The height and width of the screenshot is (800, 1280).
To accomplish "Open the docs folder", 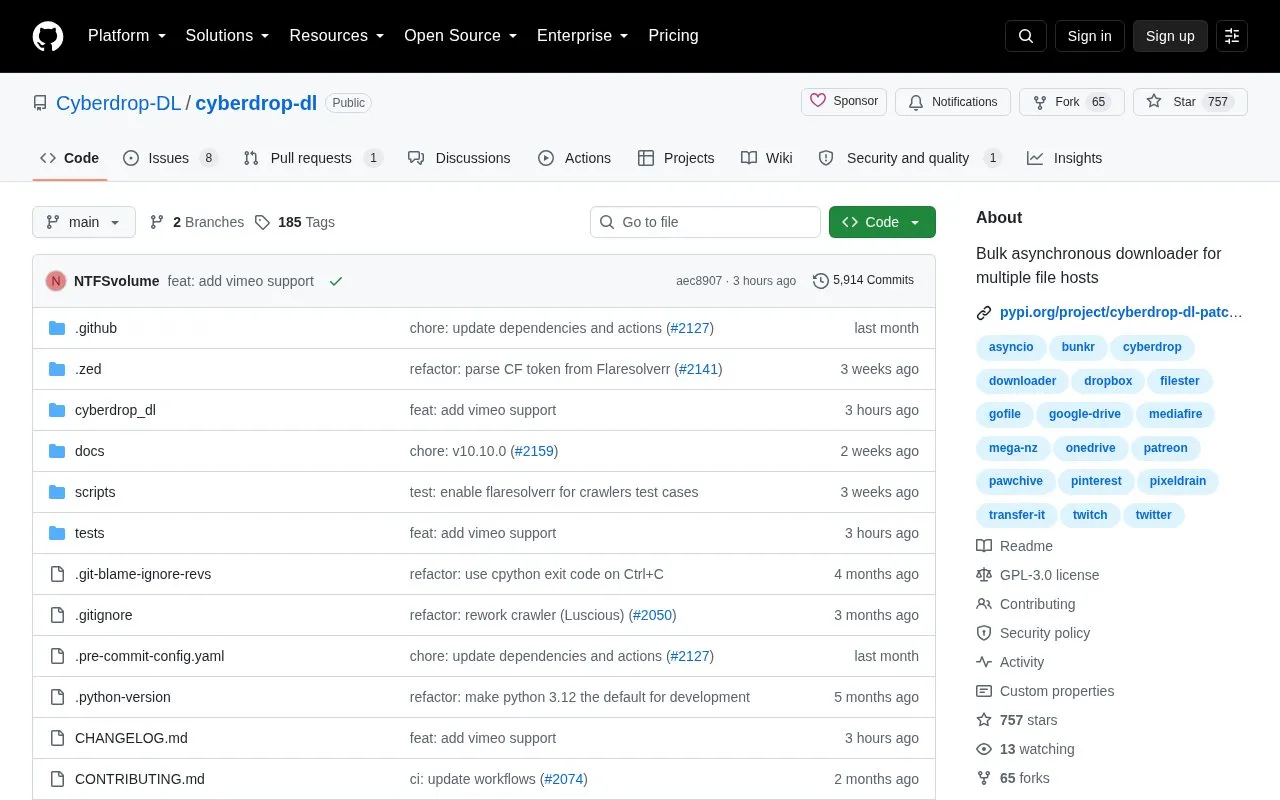I will point(89,451).
